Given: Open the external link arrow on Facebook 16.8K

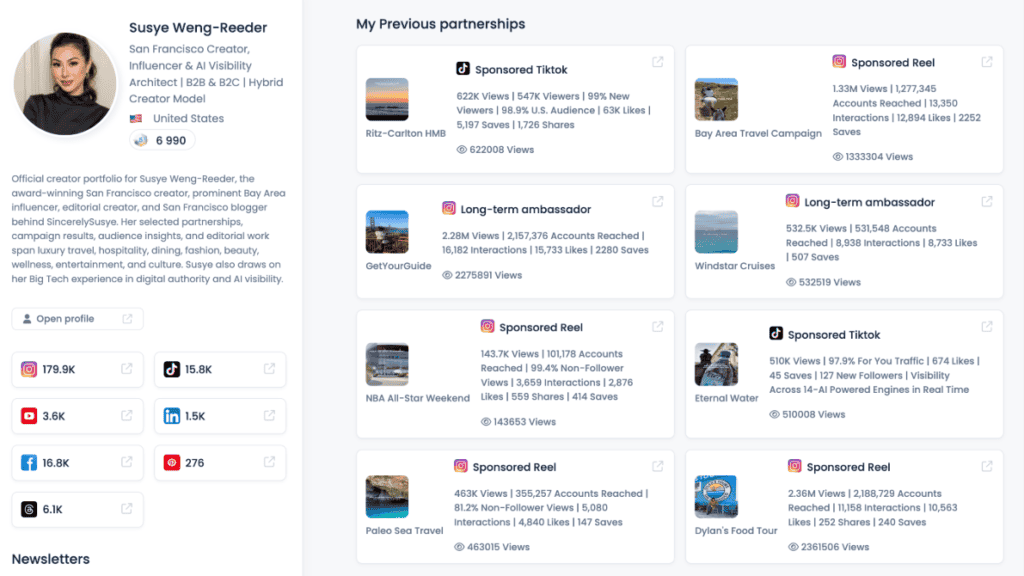Looking at the screenshot, I should pos(127,462).
